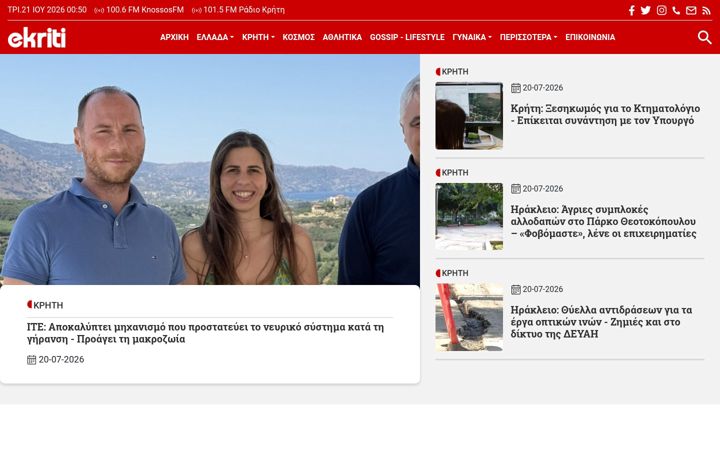Viewport: 720px width, 450px height.
Task: Open the Κτηματολόγιο article thumbnail
Action: click(x=469, y=116)
